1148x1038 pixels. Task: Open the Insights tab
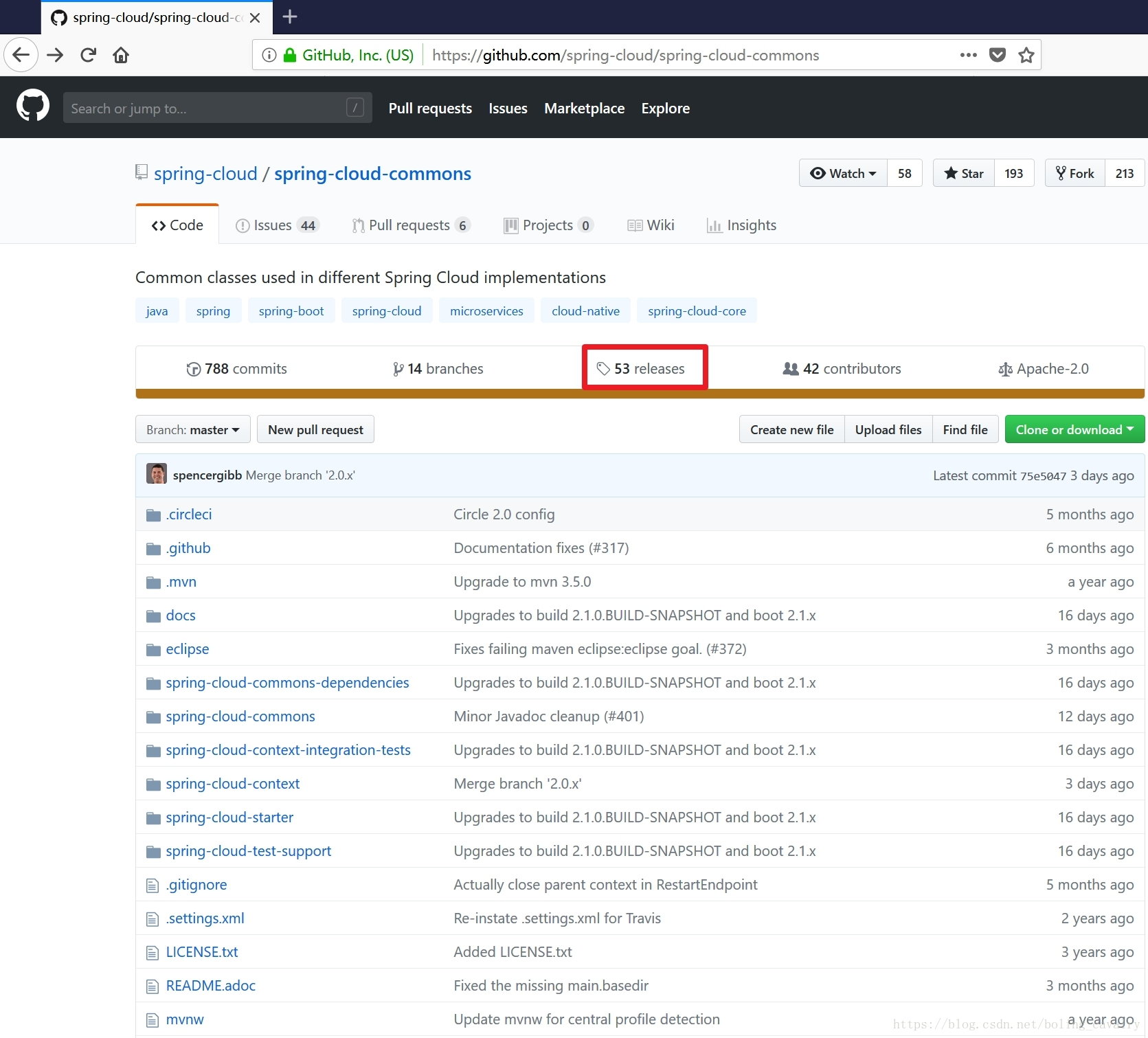tap(741, 225)
